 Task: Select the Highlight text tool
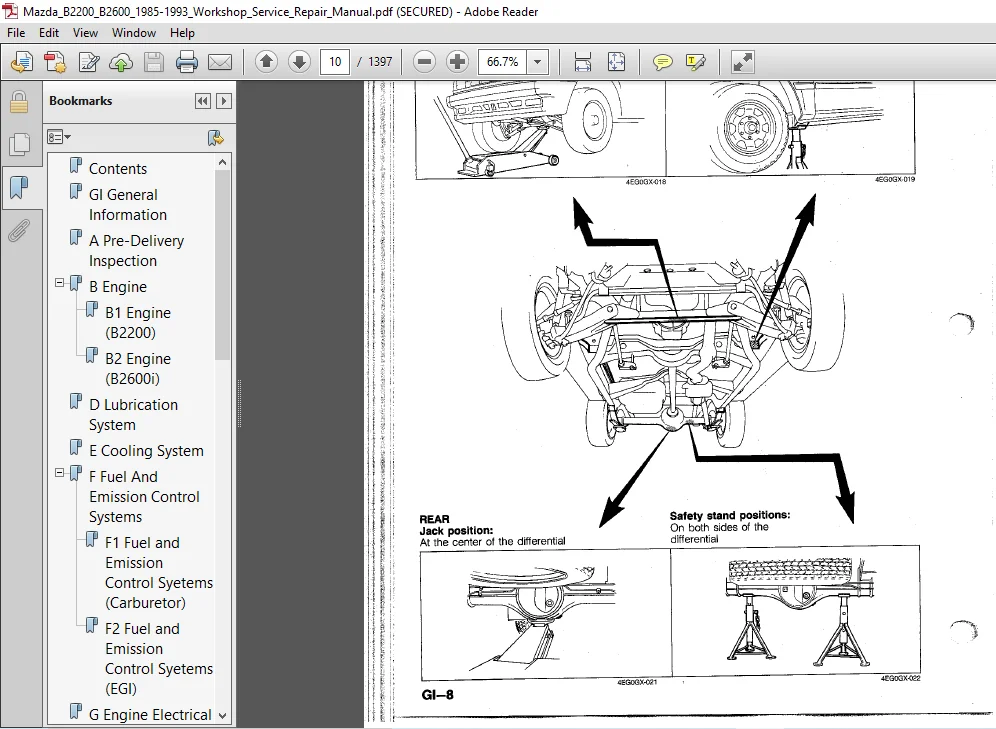coord(696,62)
